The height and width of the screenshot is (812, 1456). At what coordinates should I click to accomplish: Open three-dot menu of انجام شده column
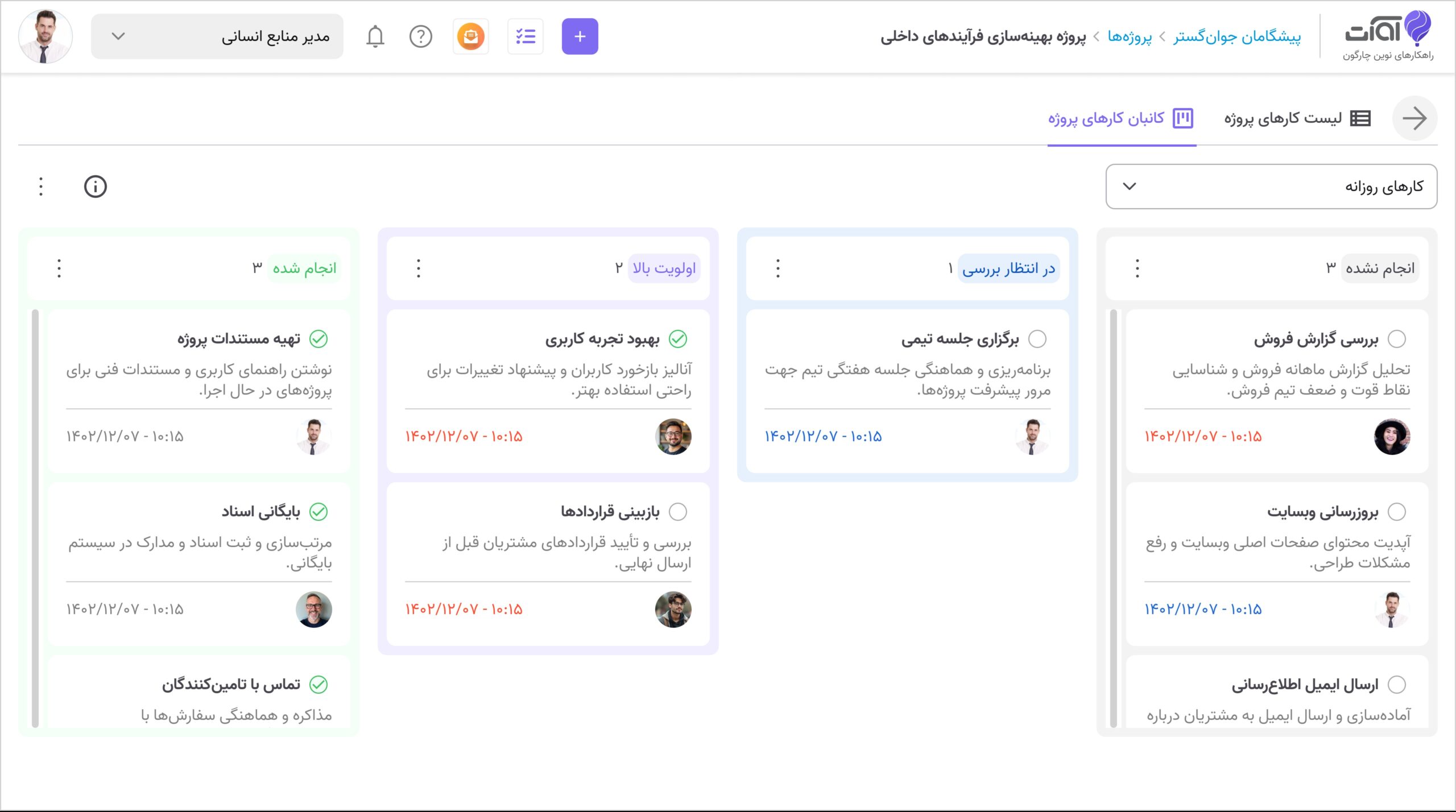59,268
